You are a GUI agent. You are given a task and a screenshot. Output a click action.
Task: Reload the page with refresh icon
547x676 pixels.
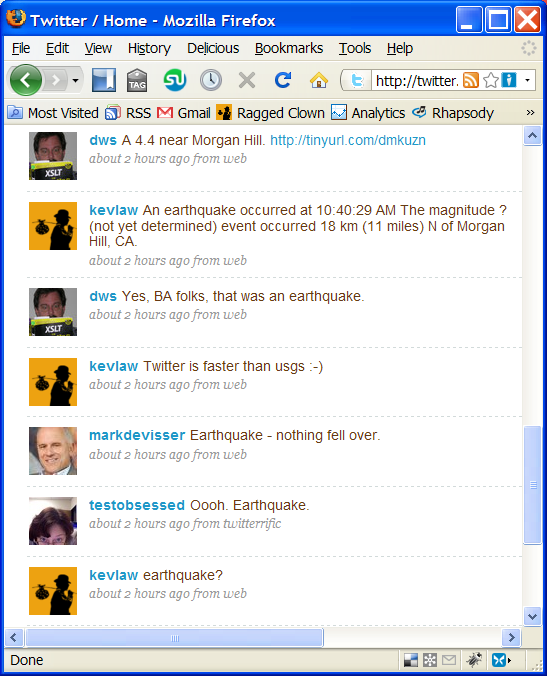(x=283, y=80)
